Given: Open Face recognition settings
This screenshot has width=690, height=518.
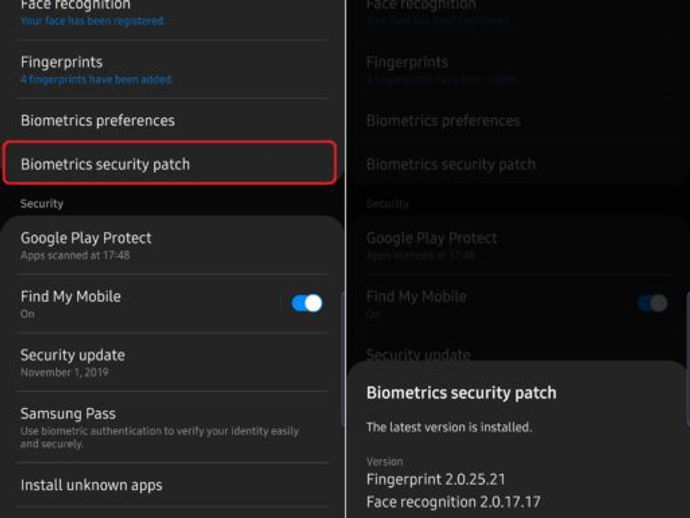Looking at the screenshot, I should [x=76, y=6].
